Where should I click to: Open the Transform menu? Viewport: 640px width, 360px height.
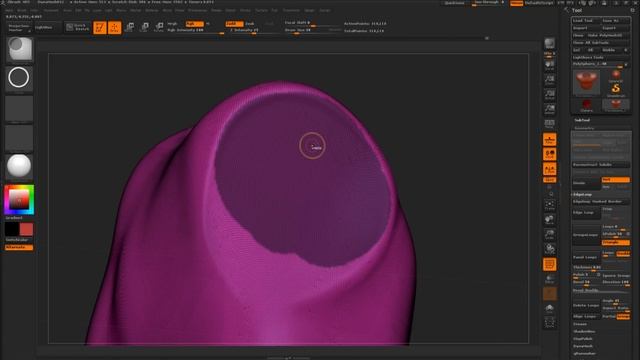pos(291,10)
